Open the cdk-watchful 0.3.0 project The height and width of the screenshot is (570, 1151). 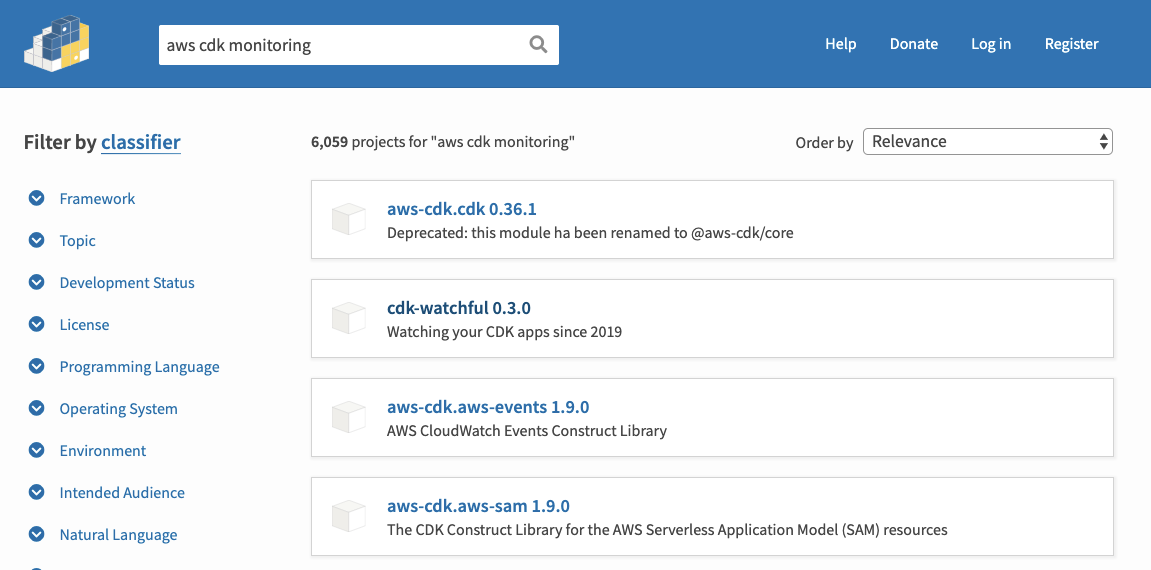click(459, 308)
